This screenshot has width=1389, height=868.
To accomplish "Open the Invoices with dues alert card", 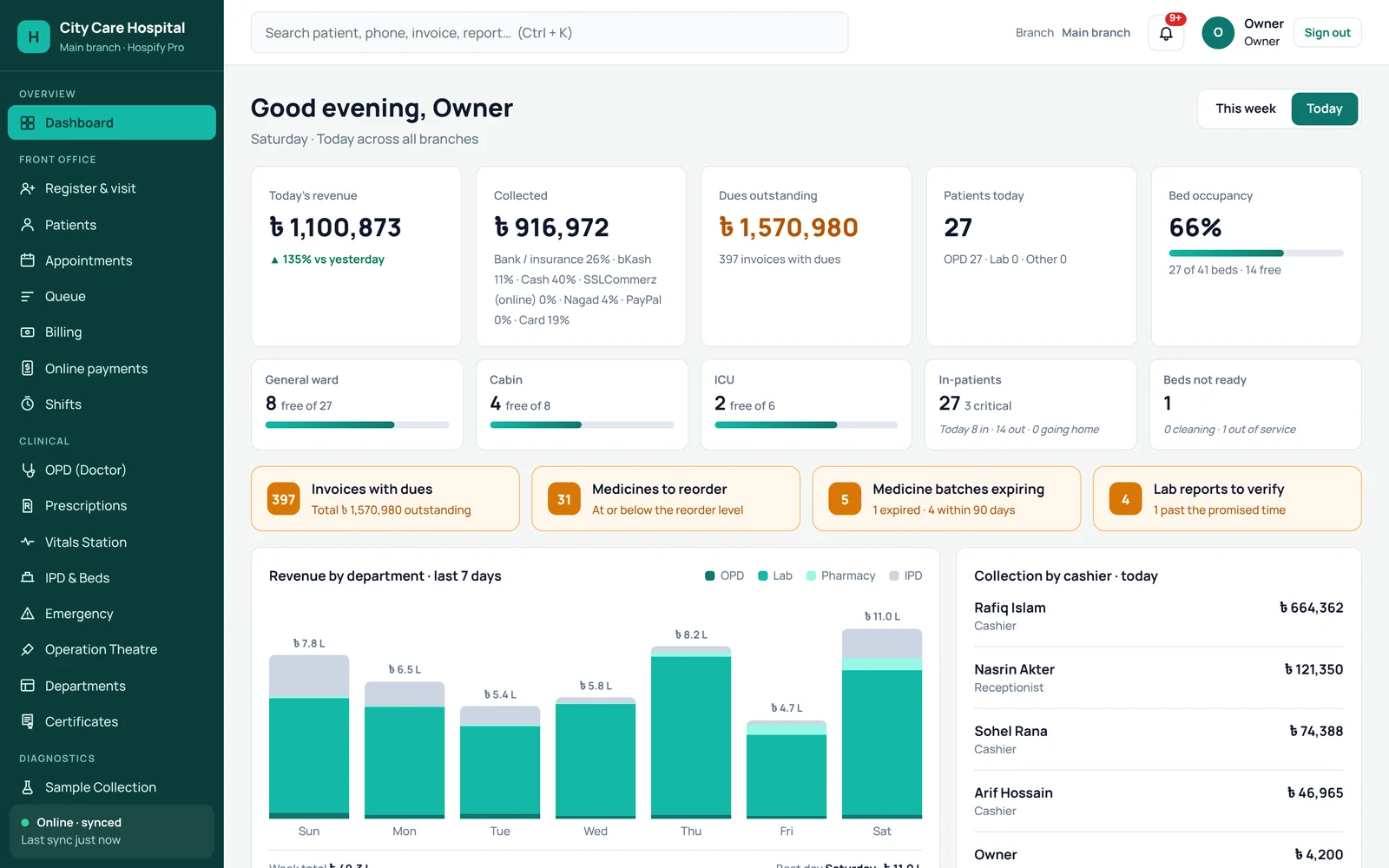I will click(385, 499).
